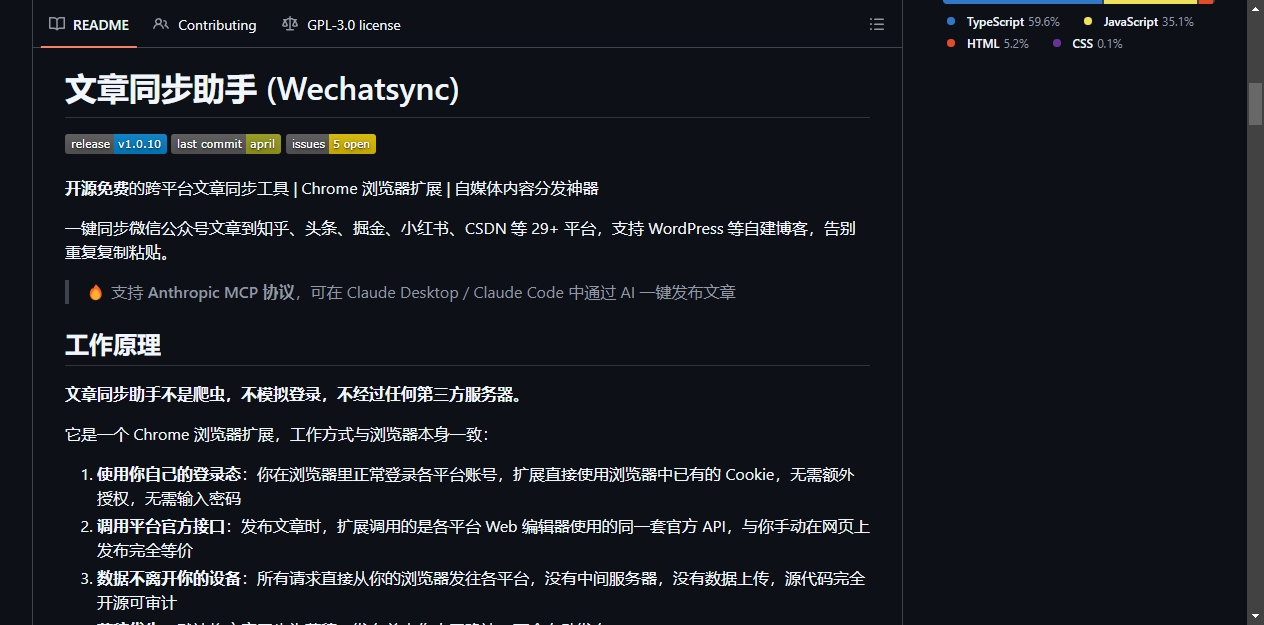Click the scrollbar down arrow

click(1255, 615)
